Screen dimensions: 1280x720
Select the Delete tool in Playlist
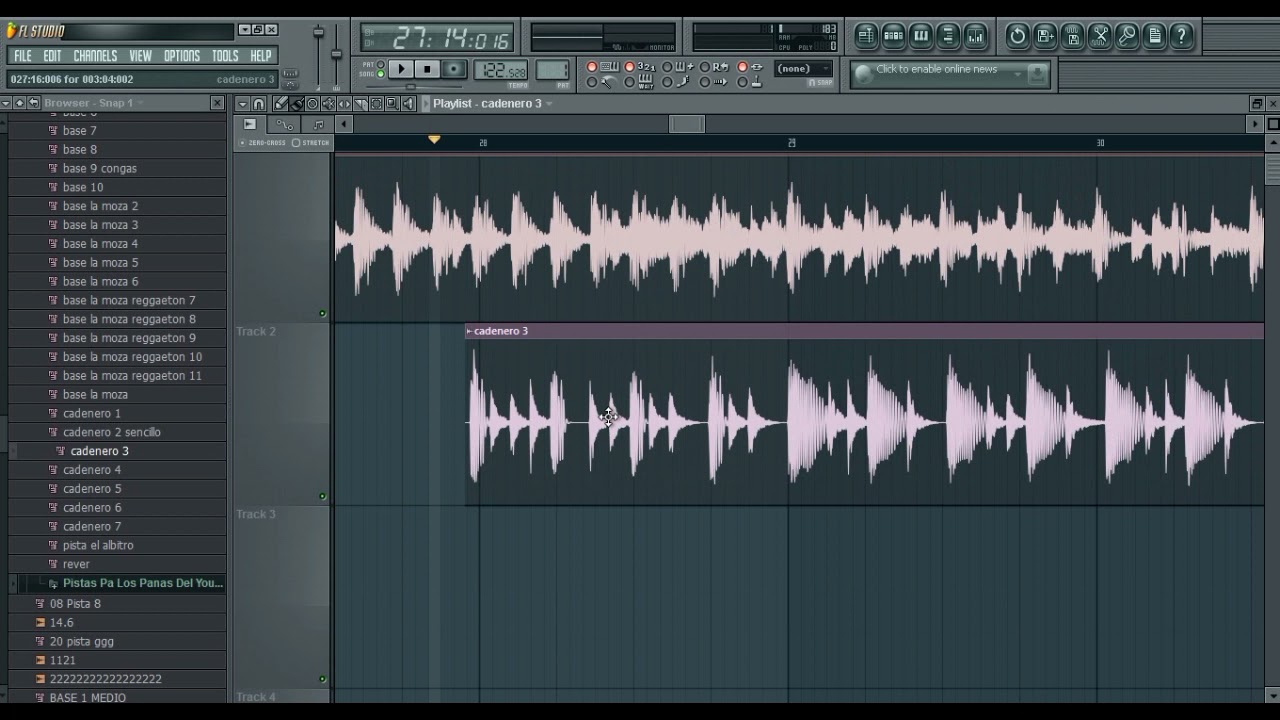point(312,103)
